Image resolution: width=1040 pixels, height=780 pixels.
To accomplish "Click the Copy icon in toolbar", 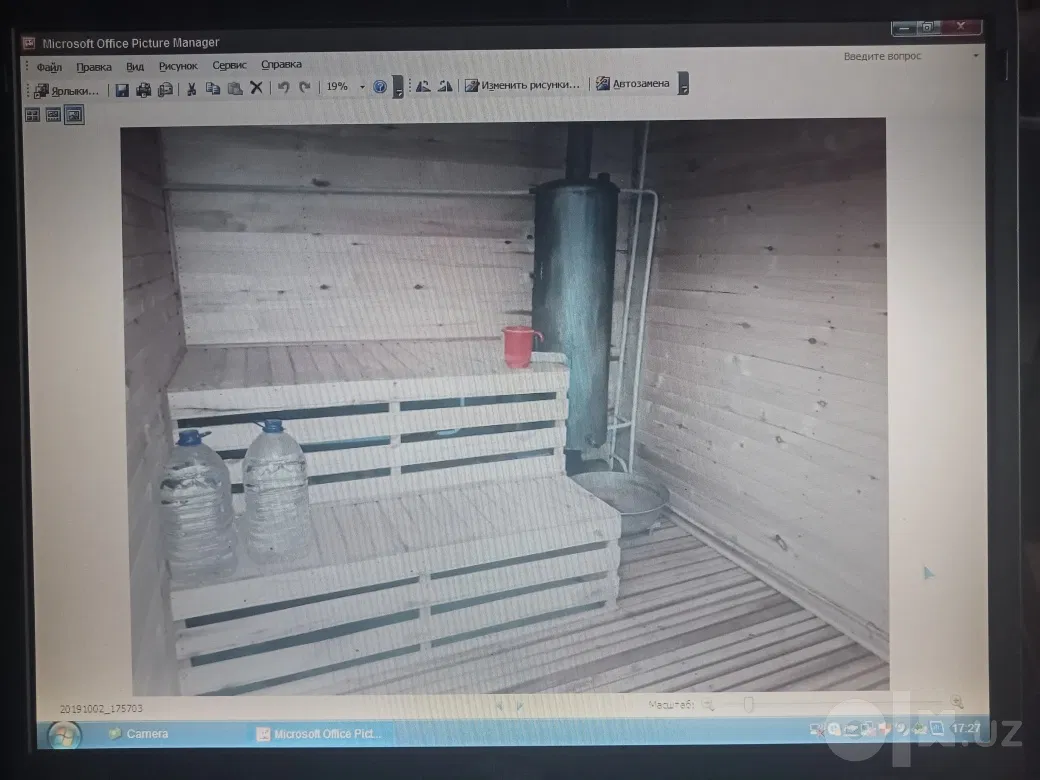I will [213, 88].
